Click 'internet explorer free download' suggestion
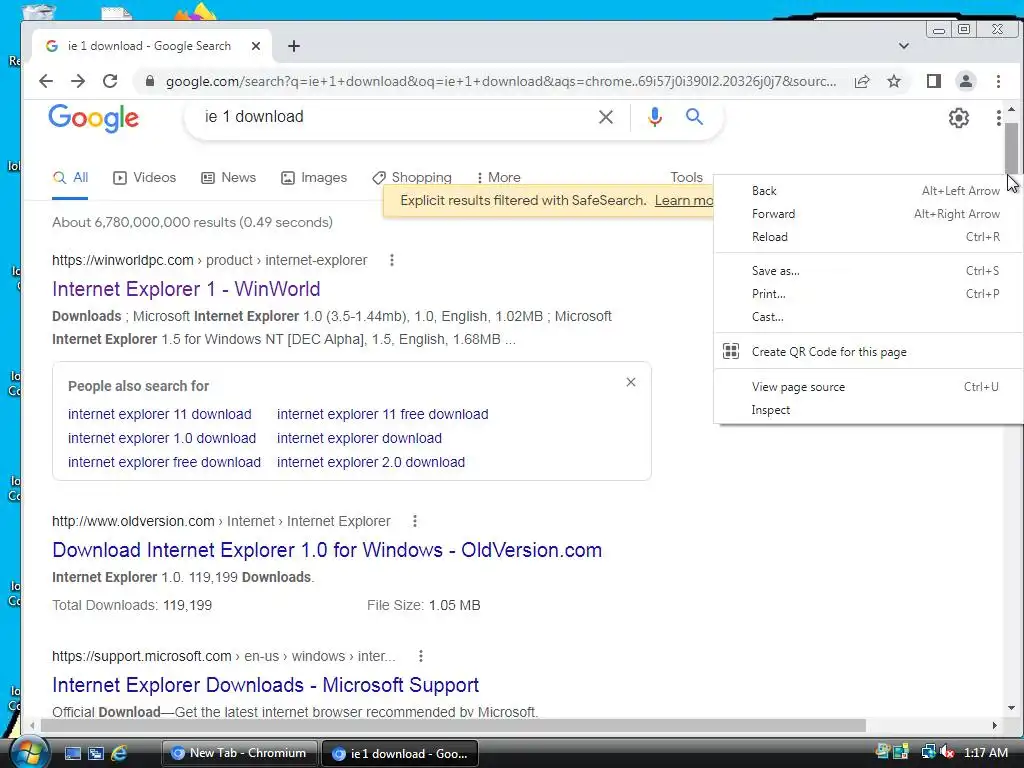Image resolution: width=1024 pixels, height=768 pixels. point(165,462)
